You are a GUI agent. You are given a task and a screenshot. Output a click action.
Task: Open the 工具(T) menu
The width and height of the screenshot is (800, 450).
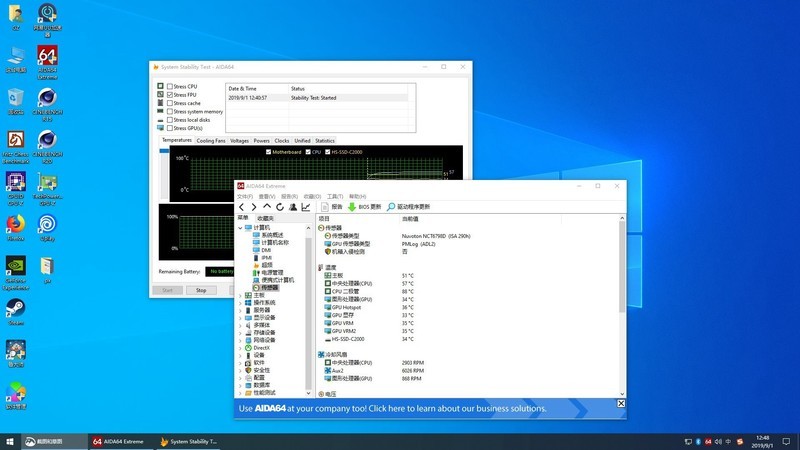(x=335, y=196)
